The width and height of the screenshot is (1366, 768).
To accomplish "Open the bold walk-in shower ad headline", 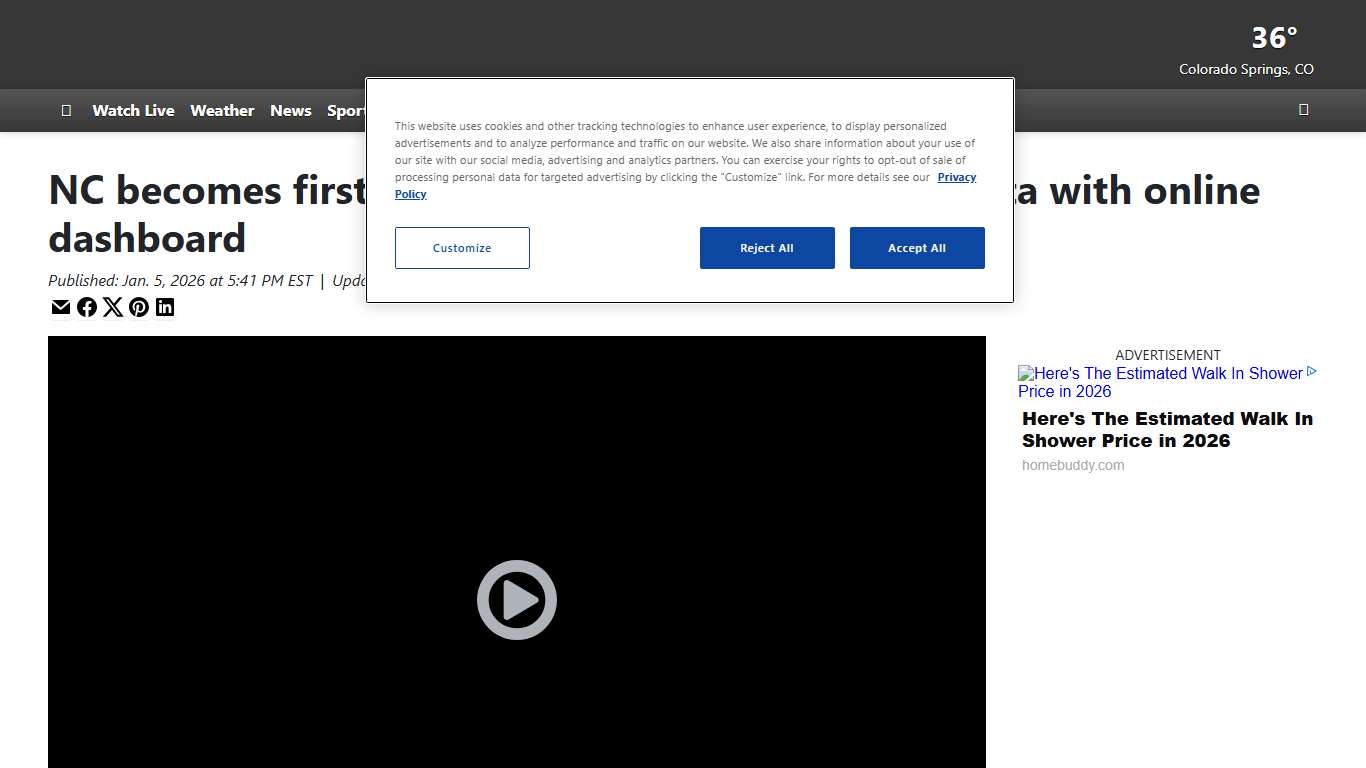I will 1167,430.
